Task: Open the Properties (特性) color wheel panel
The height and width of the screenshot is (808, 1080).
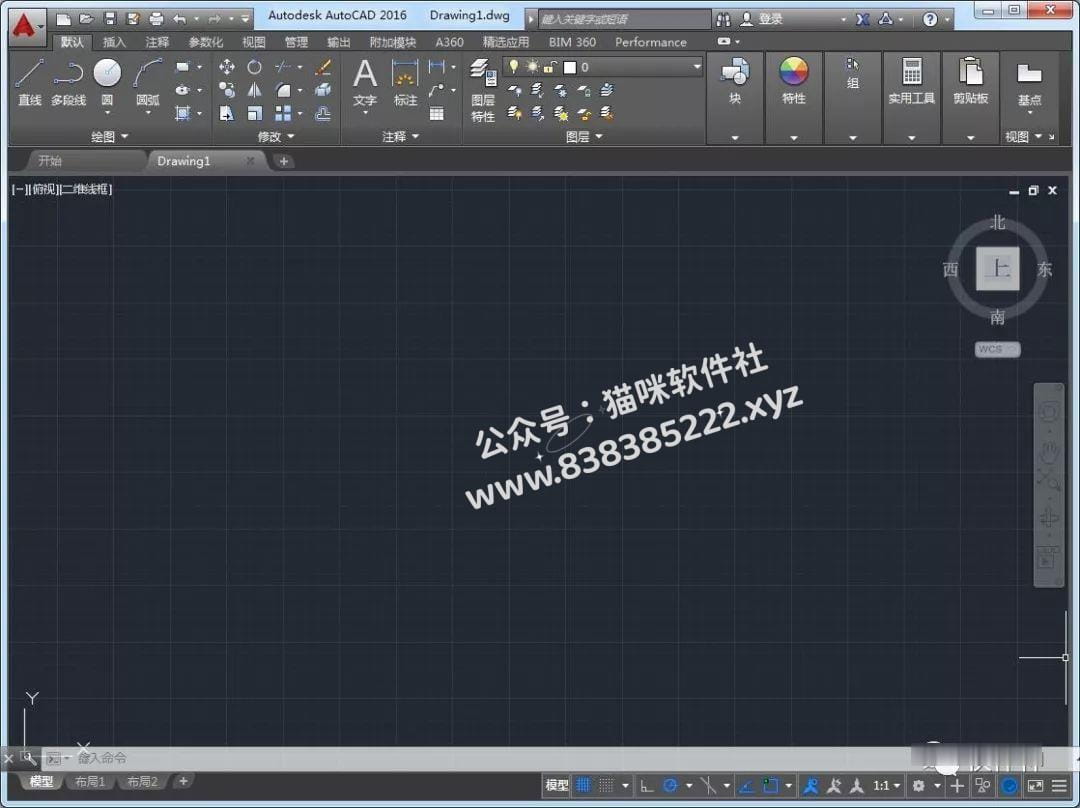Action: pos(793,81)
